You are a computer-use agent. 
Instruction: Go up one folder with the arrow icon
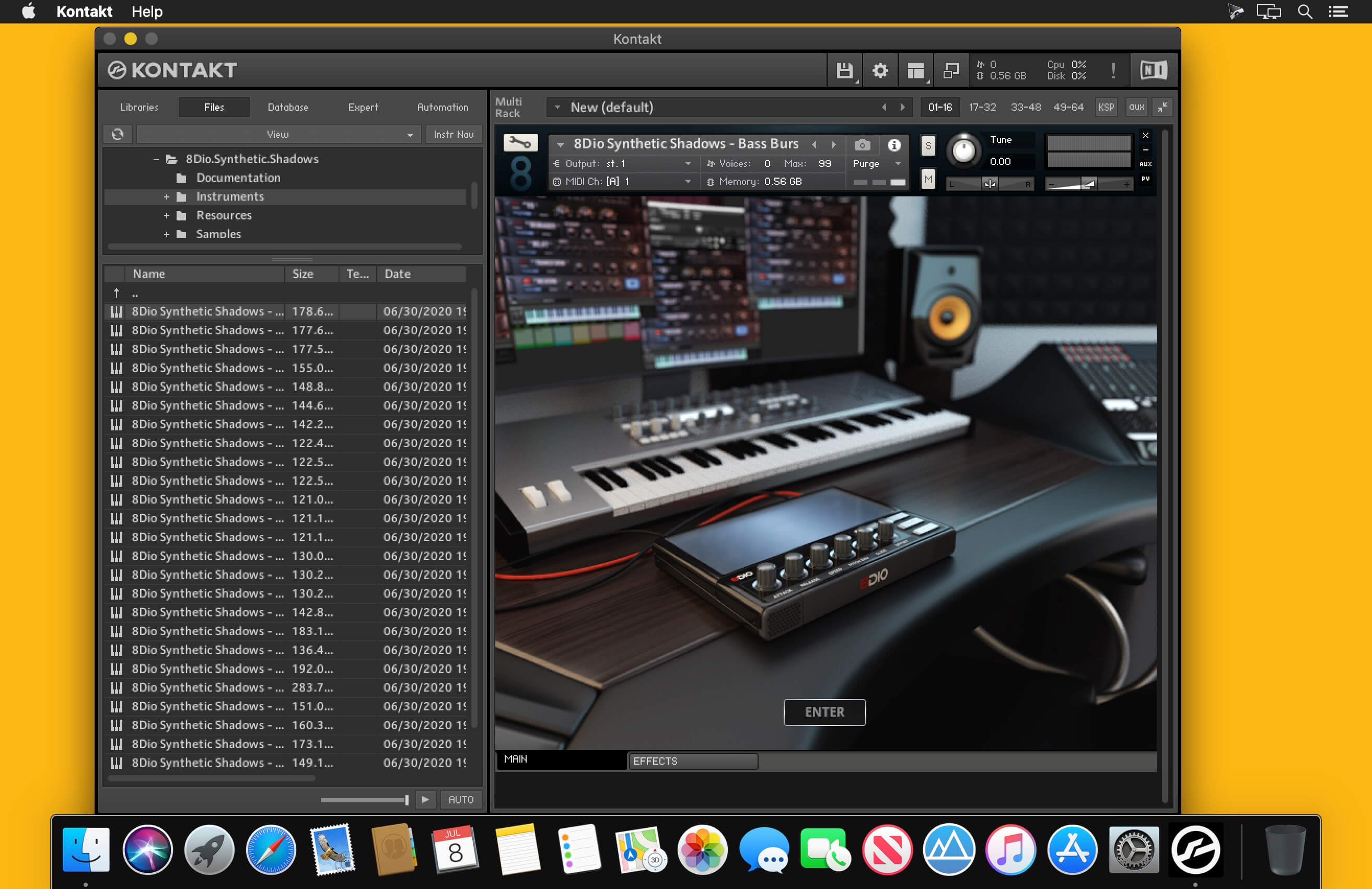click(x=117, y=293)
